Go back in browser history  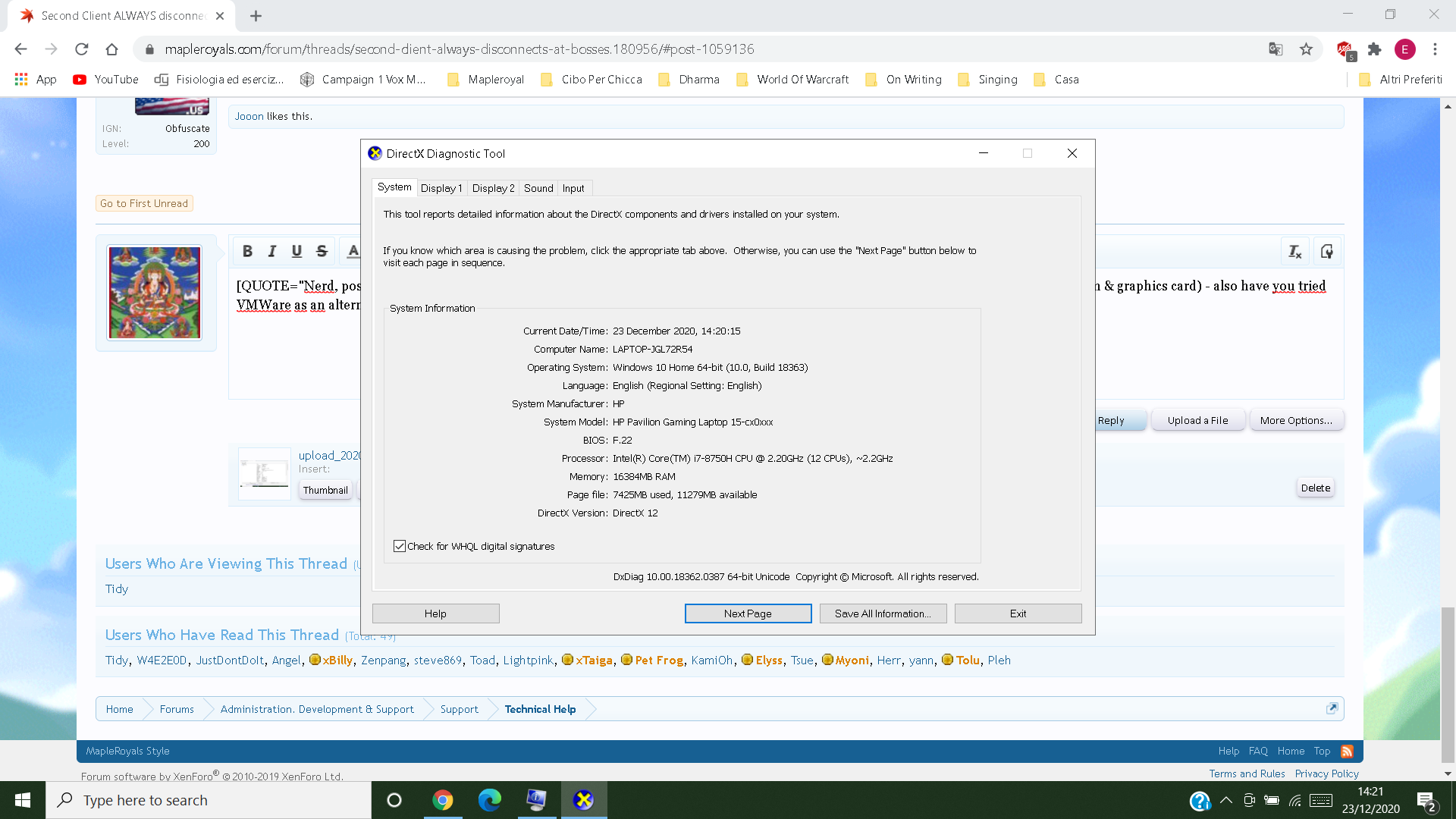click(20, 49)
